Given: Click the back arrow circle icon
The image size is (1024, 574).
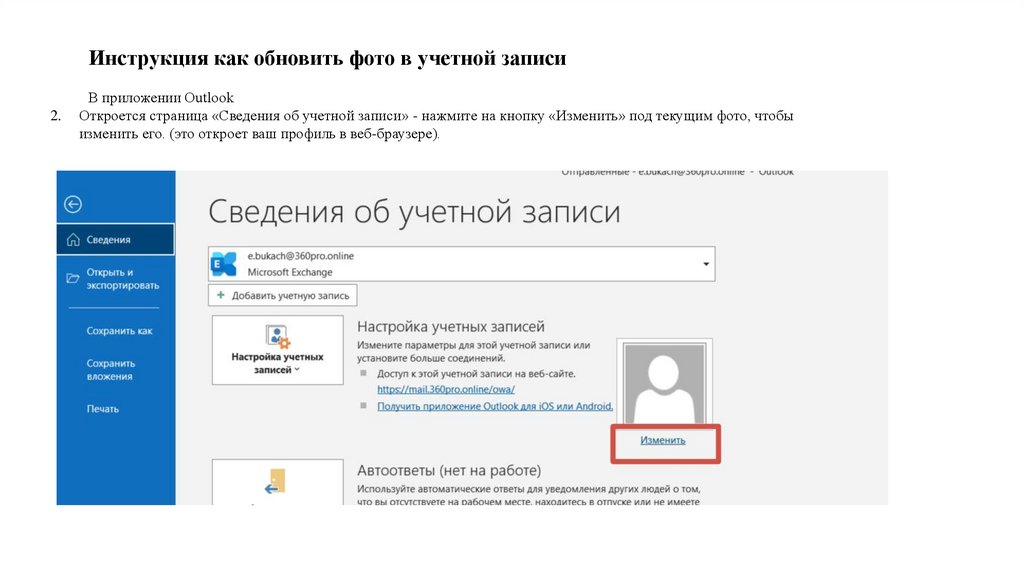Looking at the screenshot, I should coord(73,204).
